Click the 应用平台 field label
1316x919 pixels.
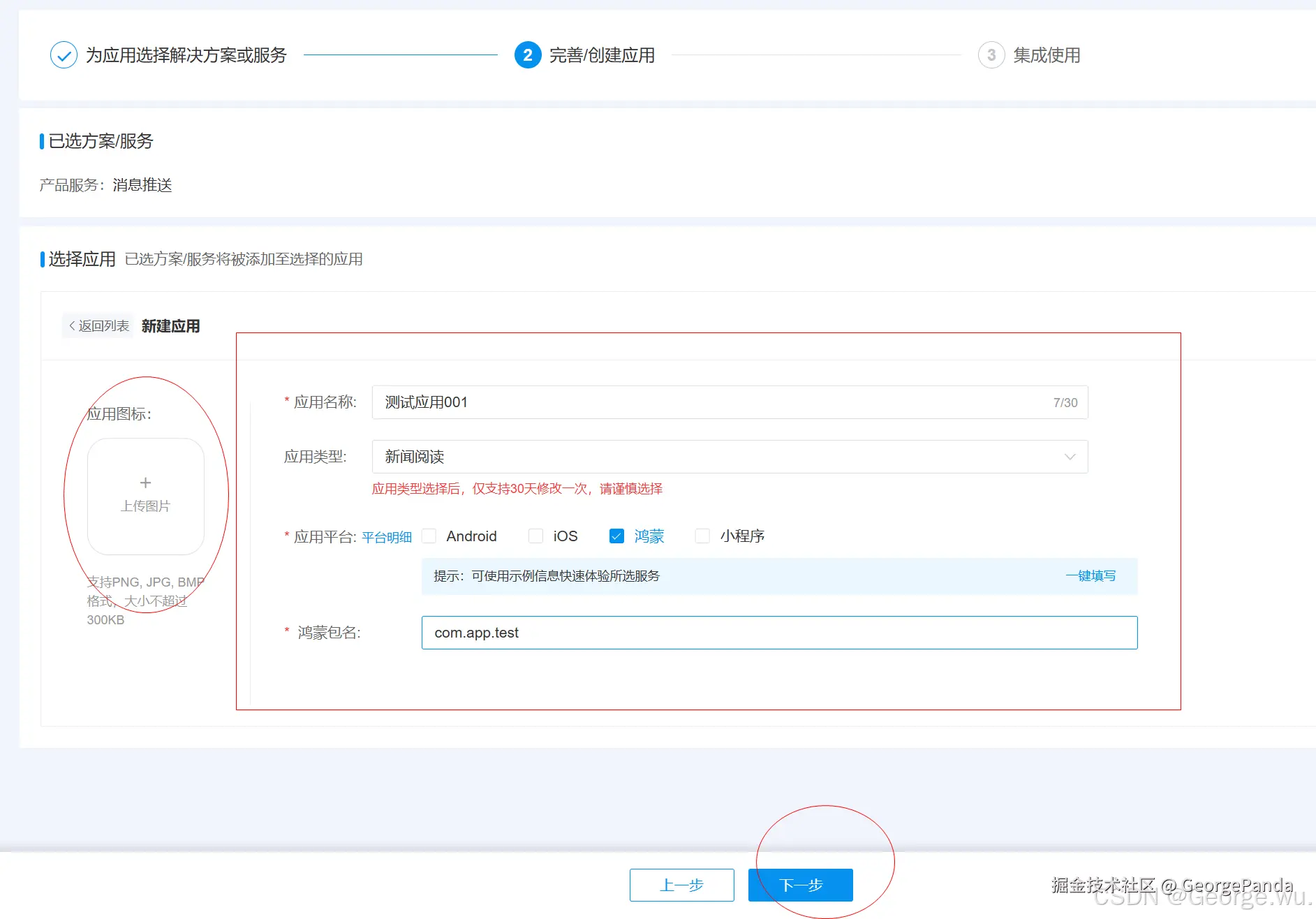click(x=325, y=537)
